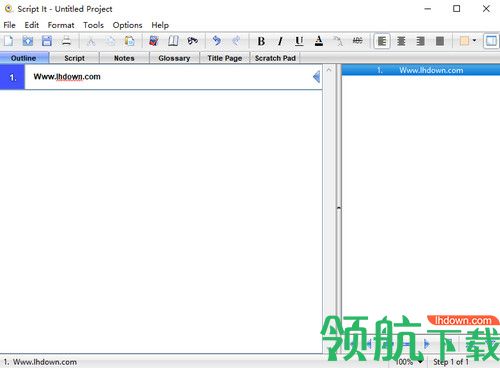Switch to the Scratch Pad tab
Viewport: 500px width, 368px height.
click(x=275, y=58)
